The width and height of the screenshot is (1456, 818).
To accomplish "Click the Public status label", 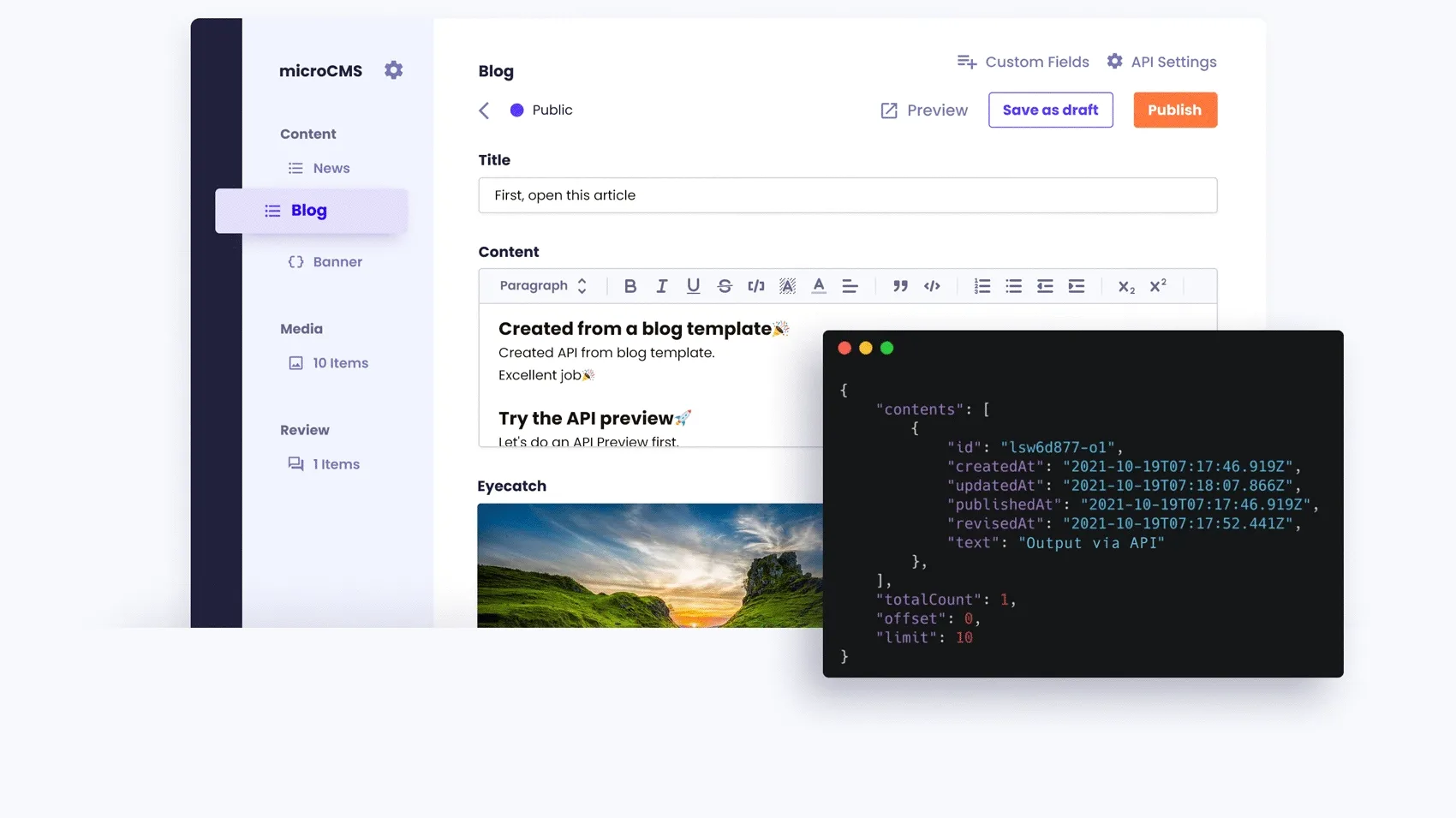I will tap(552, 110).
